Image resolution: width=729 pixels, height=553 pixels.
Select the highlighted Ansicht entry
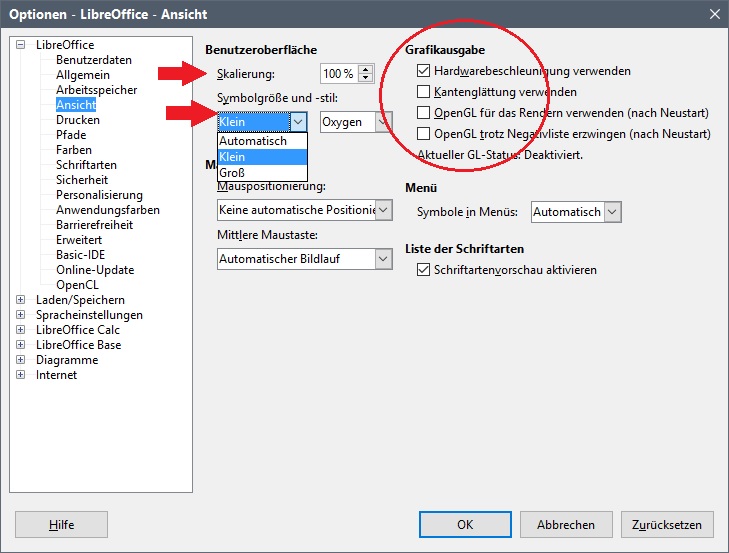coord(76,105)
